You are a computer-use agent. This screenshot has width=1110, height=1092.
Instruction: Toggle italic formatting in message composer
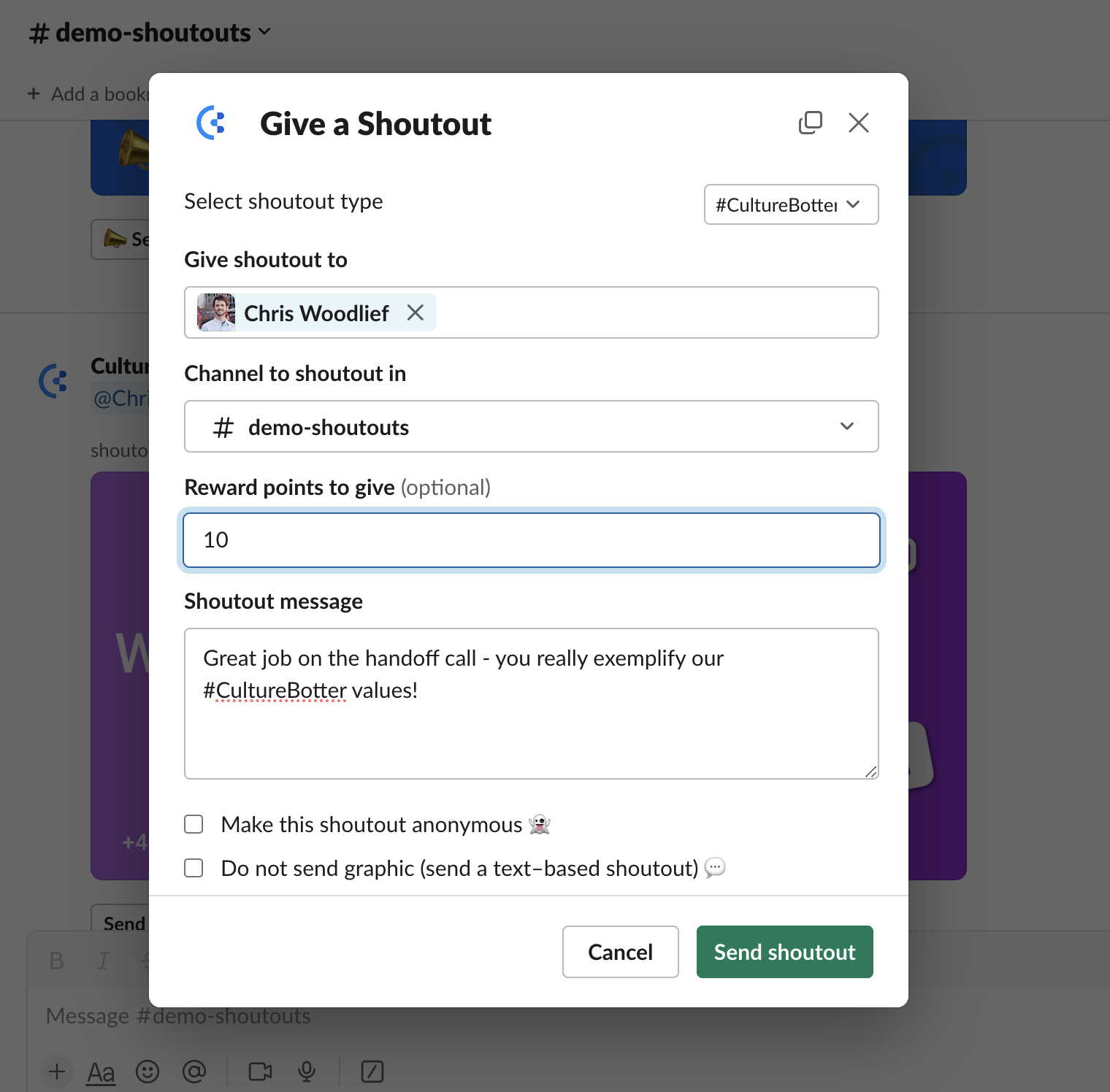tap(104, 961)
